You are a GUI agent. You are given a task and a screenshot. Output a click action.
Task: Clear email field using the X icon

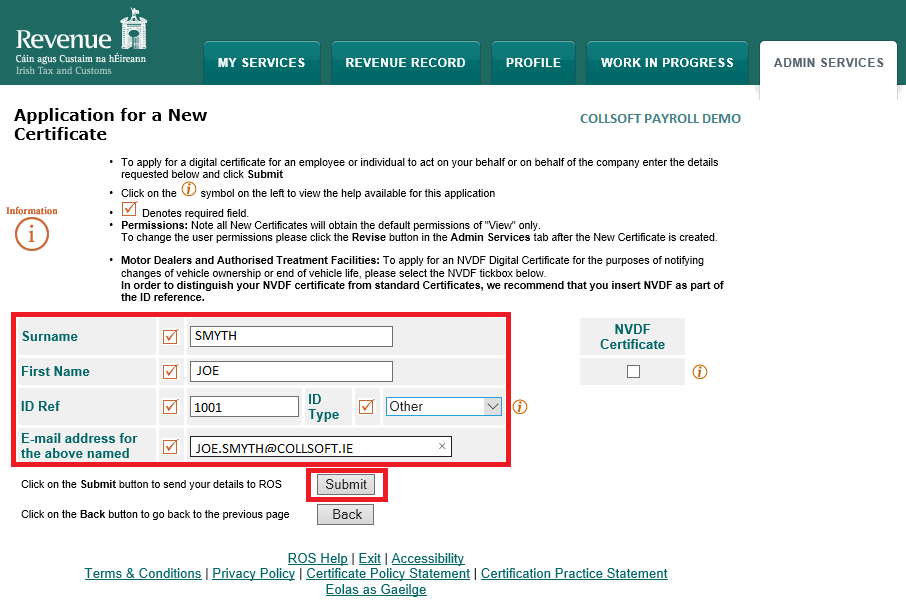coord(442,447)
